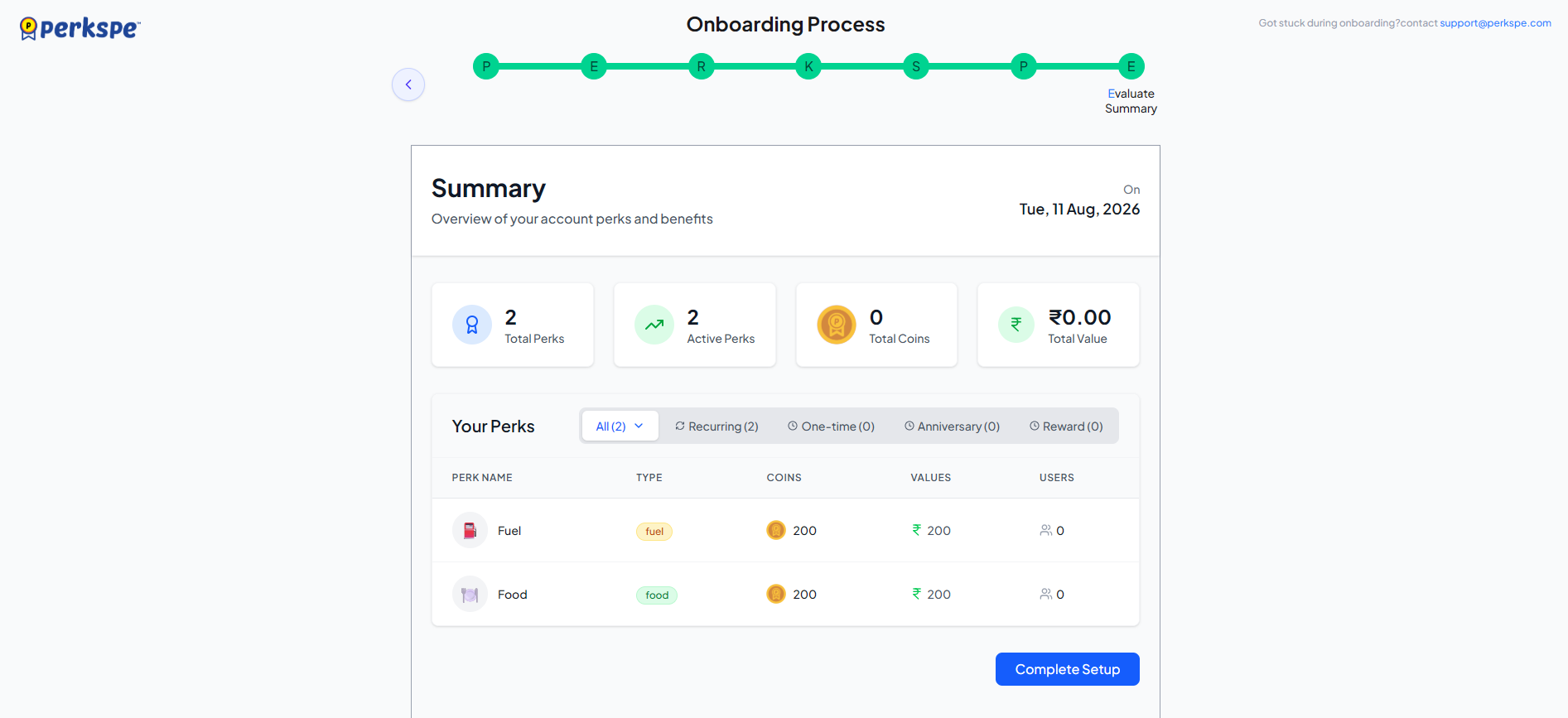Image resolution: width=1568 pixels, height=718 pixels.
Task: Click the coin icon in Food row
Action: [x=776, y=594]
